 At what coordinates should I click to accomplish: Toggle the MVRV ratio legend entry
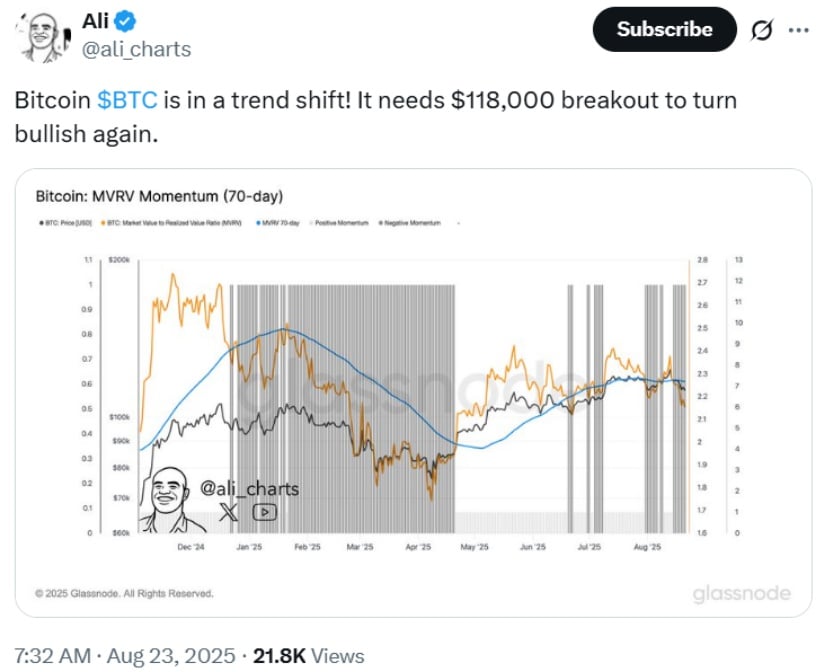tap(171, 223)
